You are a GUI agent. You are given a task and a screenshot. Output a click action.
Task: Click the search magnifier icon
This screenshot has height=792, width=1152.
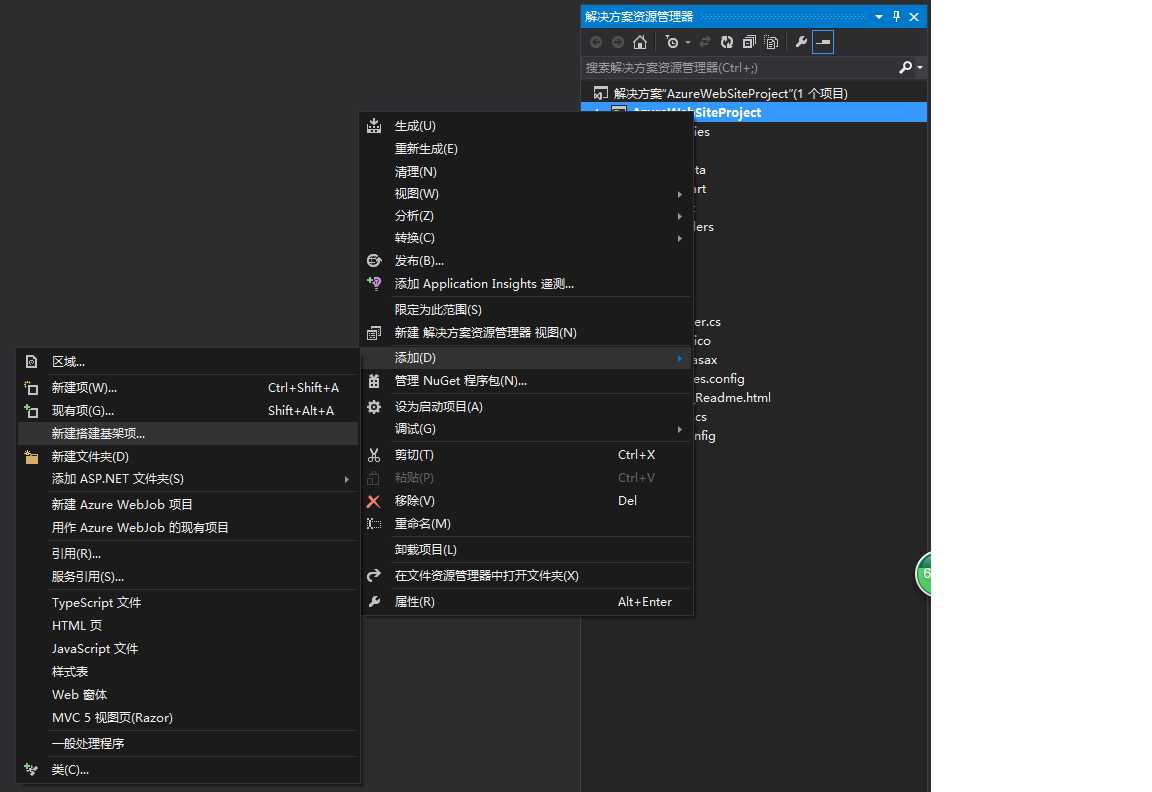tap(905, 68)
